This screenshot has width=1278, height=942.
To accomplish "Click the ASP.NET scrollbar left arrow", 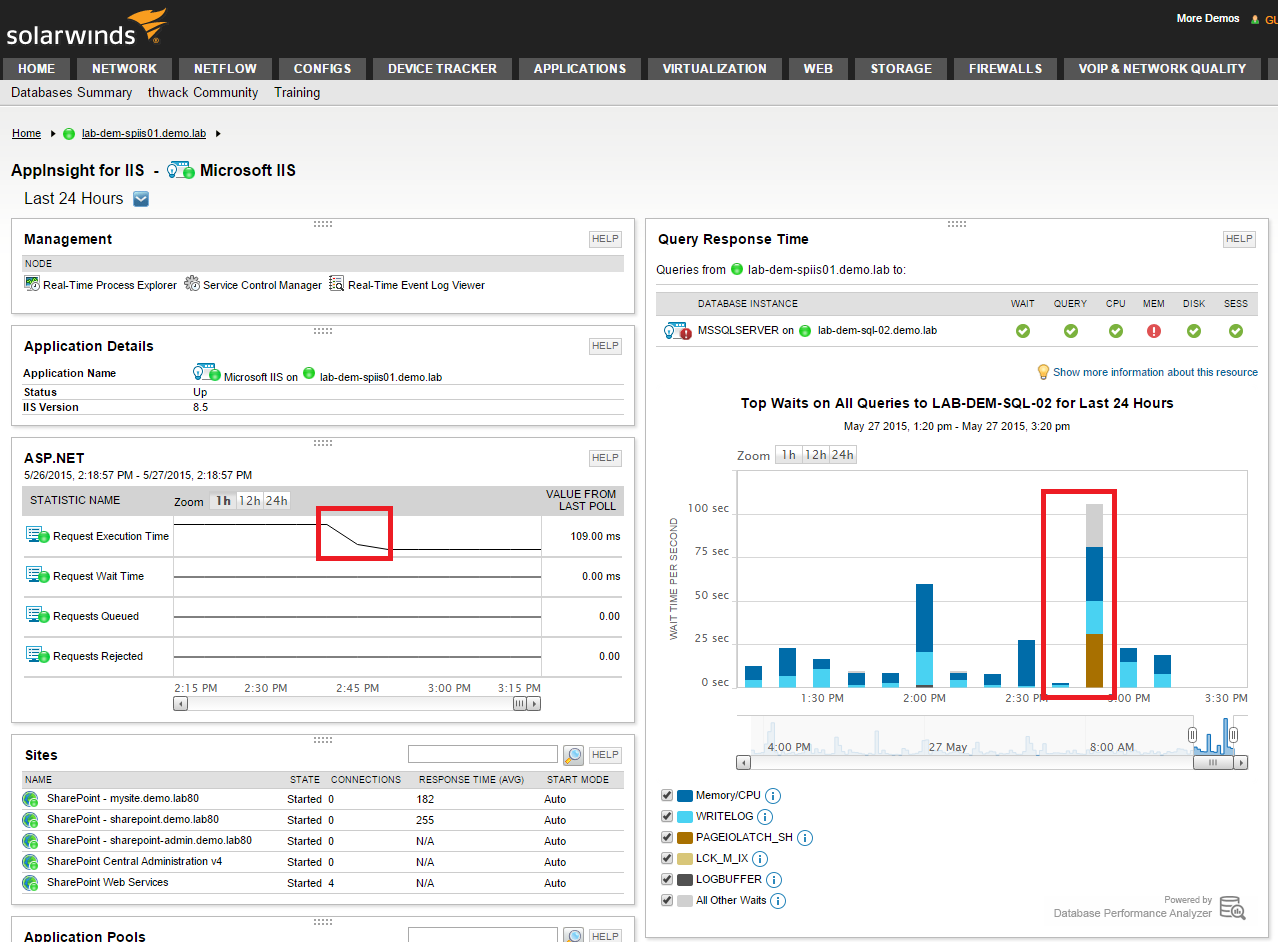I will 180,703.
